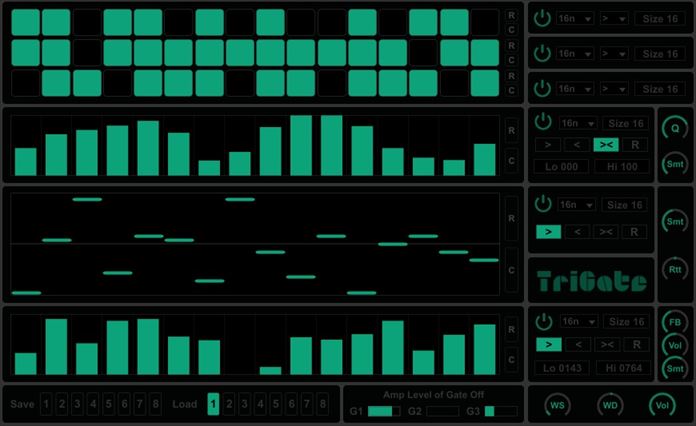Open second gate row's direction dropdown

pyautogui.click(x=615, y=53)
